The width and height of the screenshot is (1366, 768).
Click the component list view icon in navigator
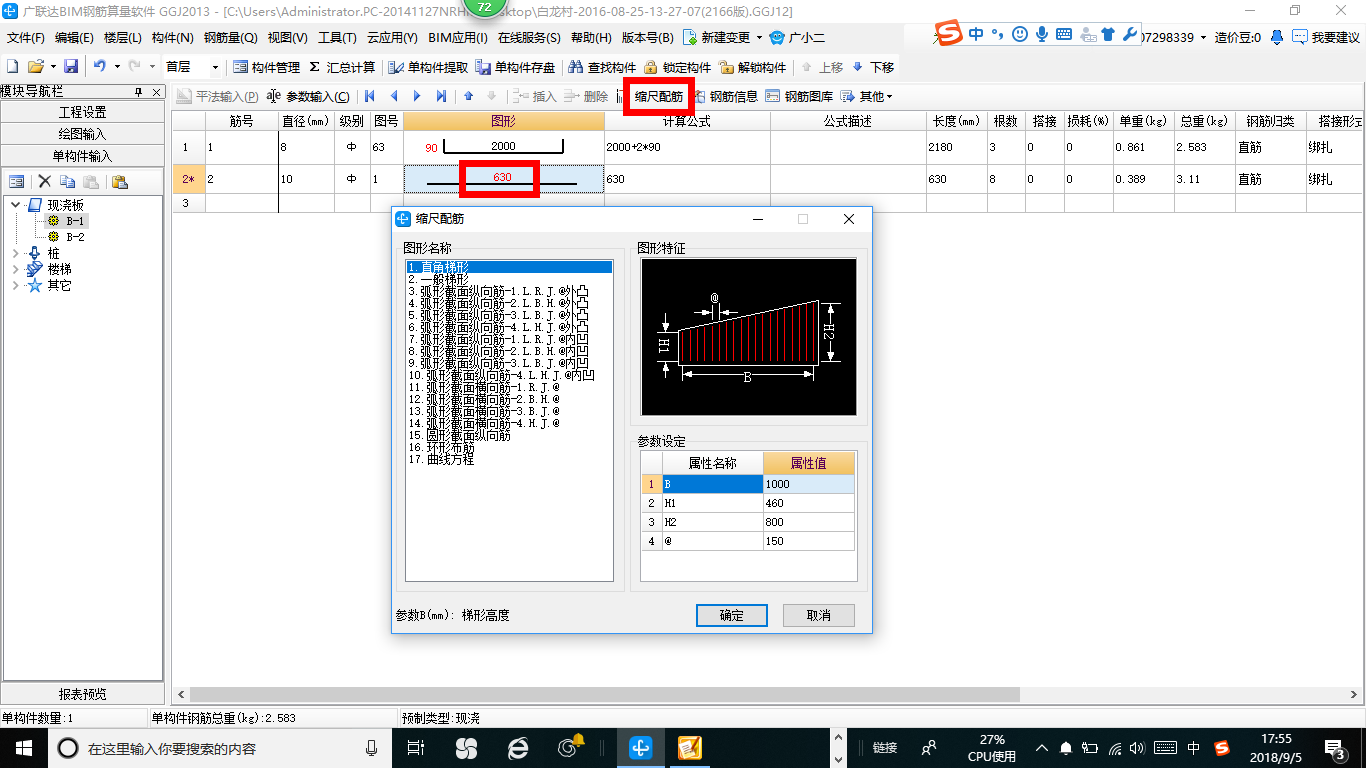[x=16, y=182]
